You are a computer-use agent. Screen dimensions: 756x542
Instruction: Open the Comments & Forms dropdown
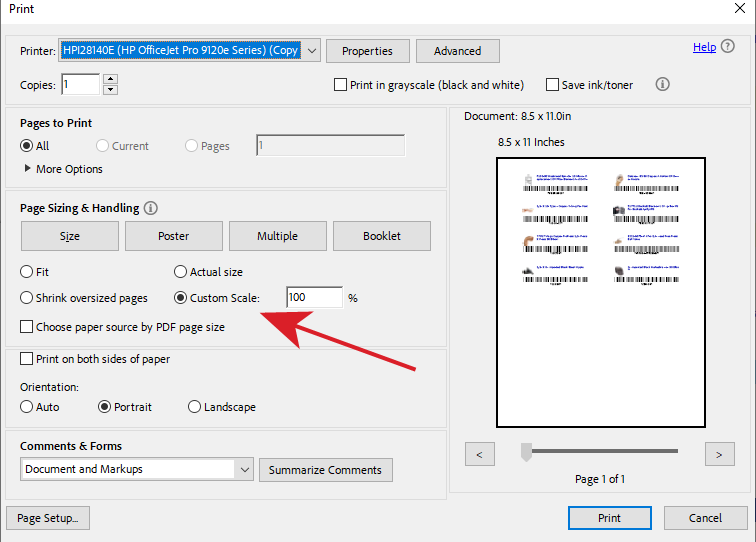tap(244, 469)
